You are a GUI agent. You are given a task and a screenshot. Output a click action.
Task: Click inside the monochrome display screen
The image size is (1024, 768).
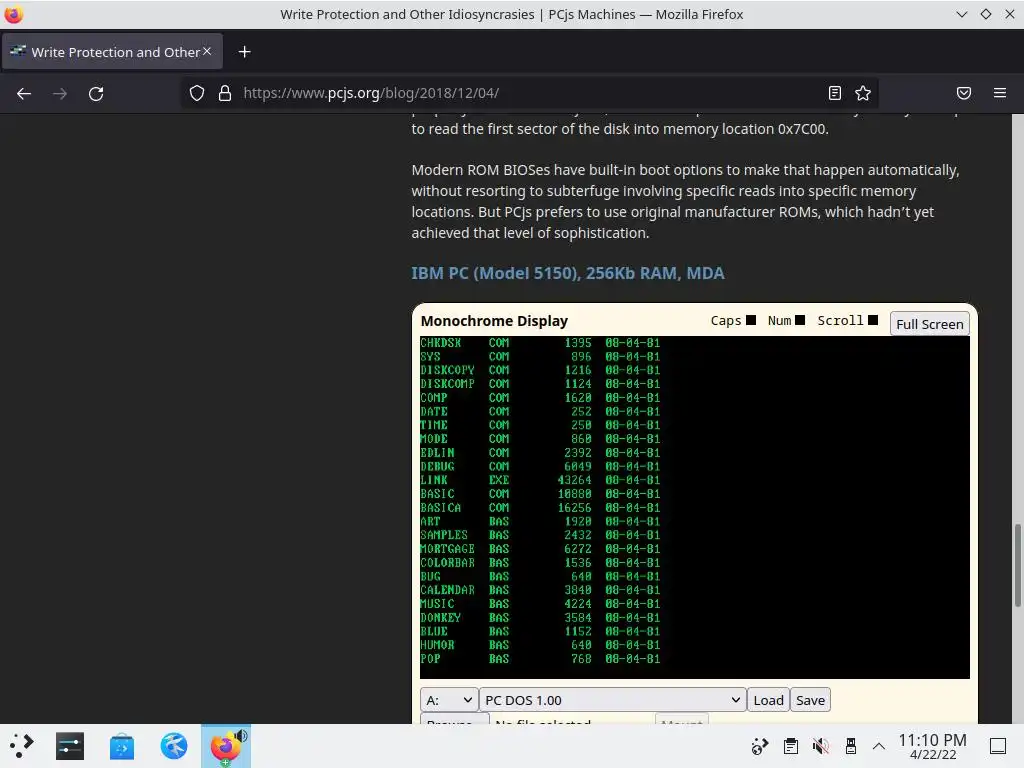(695, 507)
